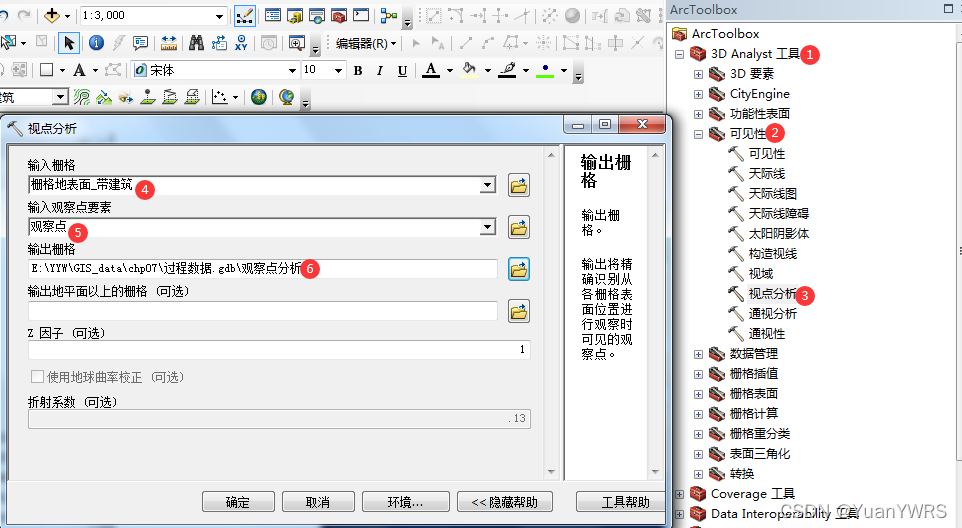Open the Python command window icon
Viewport: 962px width, 528px height.
361,15
